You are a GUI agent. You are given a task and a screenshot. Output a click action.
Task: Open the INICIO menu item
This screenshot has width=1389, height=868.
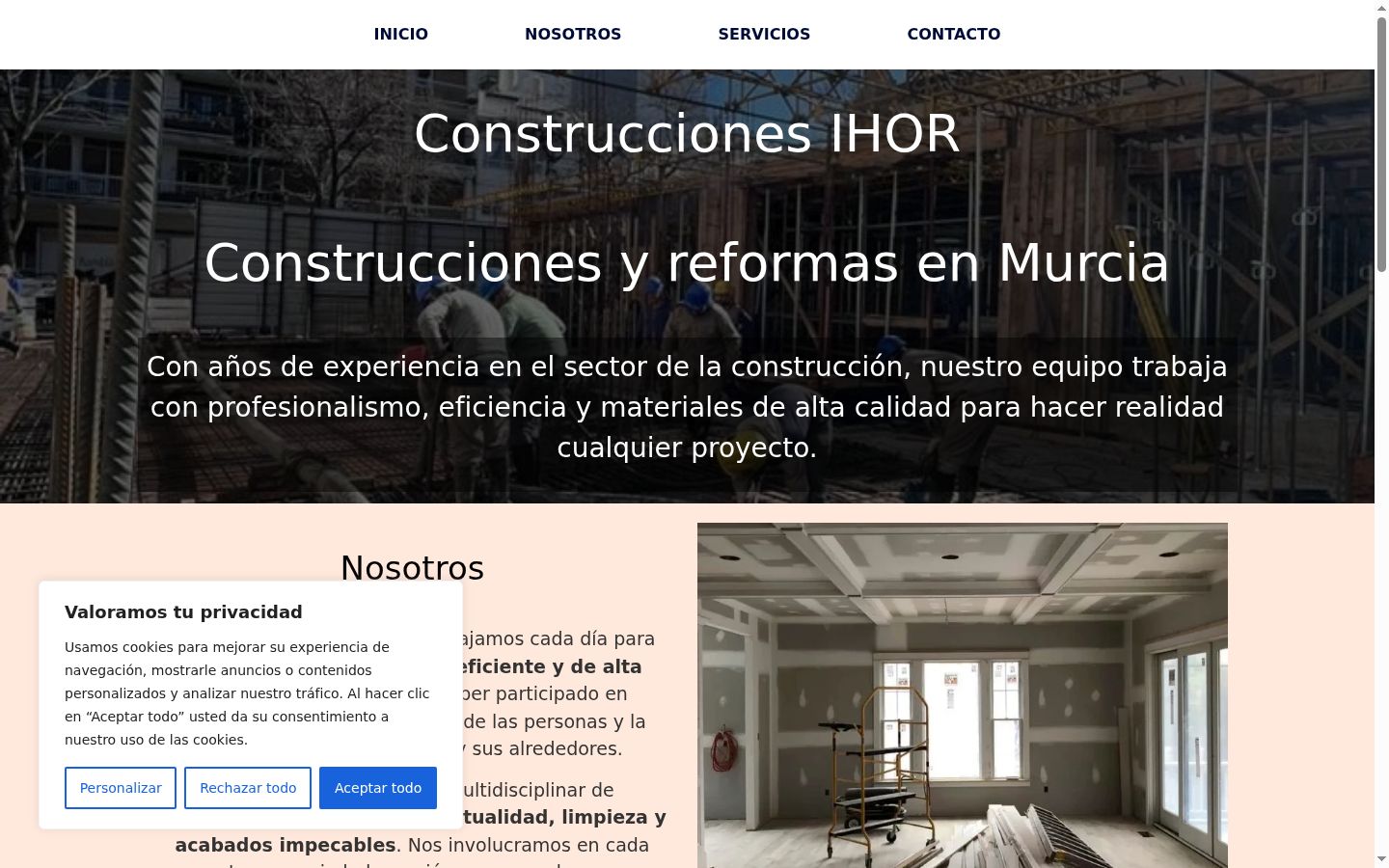[400, 34]
